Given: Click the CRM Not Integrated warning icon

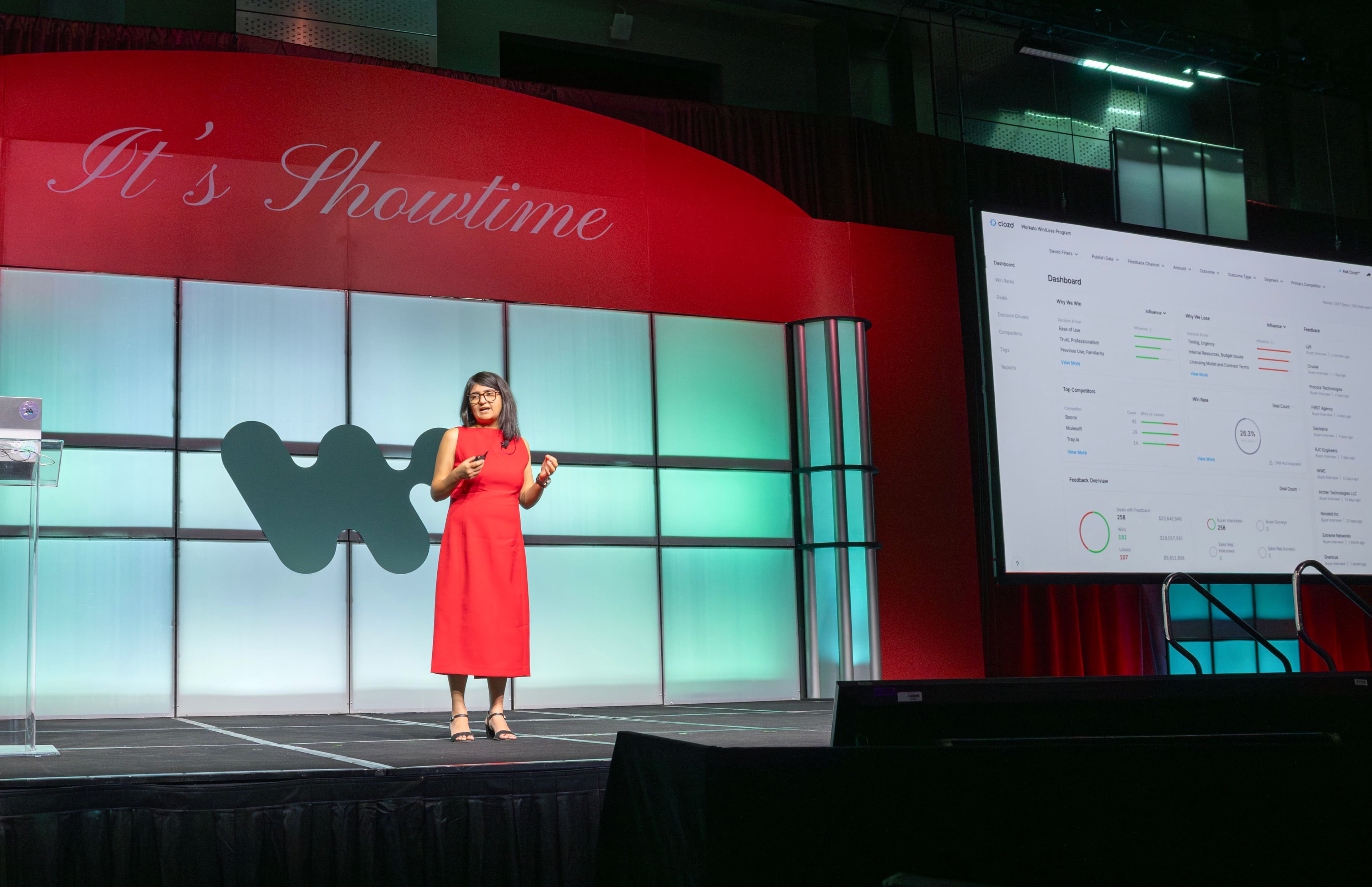Looking at the screenshot, I should pos(1271,462).
